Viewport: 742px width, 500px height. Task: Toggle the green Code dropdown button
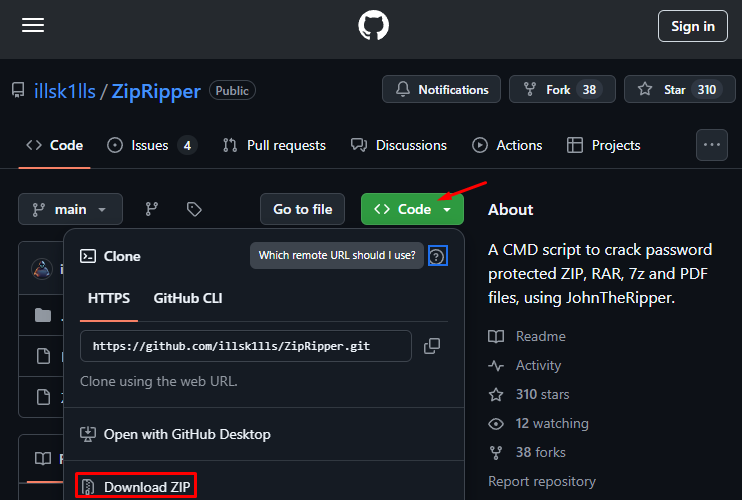click(412, 209)
